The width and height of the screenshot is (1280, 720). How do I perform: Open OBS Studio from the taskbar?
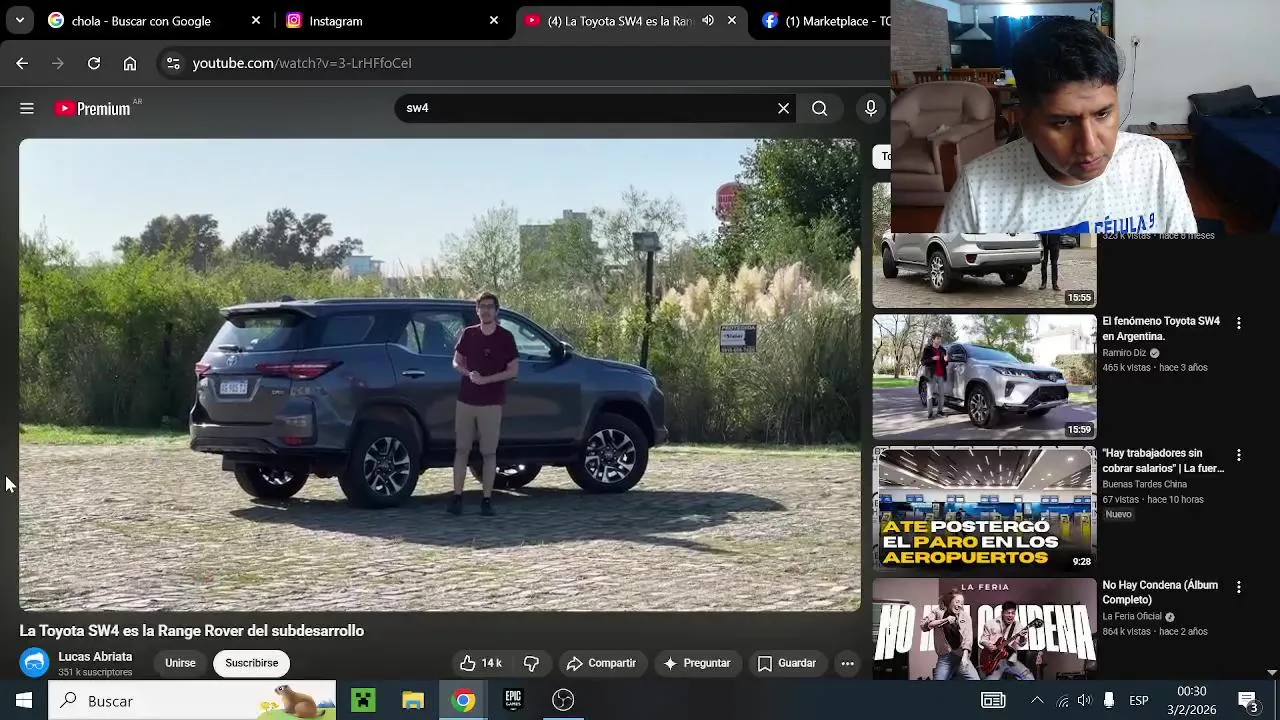pos(563,700)
